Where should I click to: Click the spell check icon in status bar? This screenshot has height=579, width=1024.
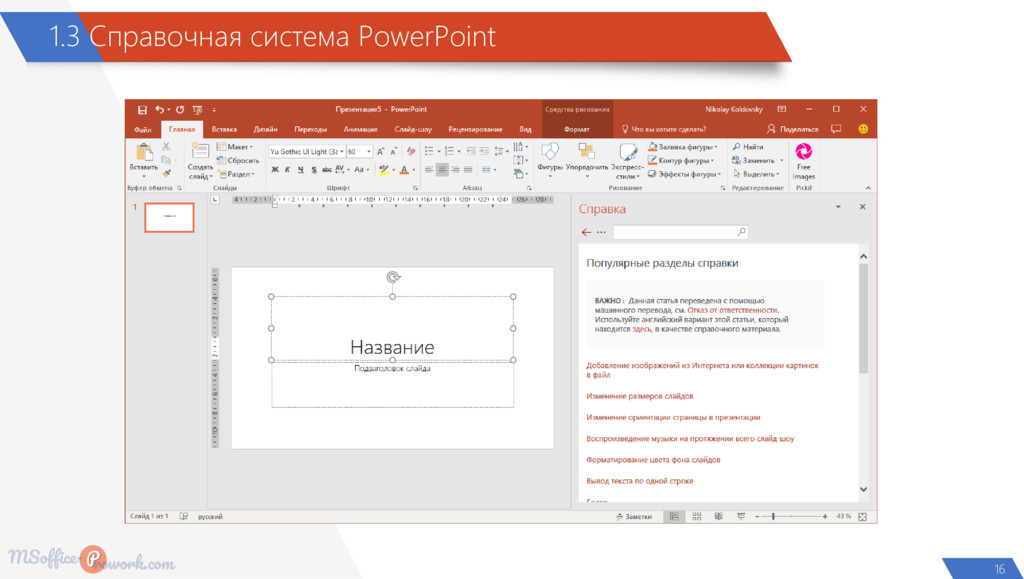[x=184, y=516]
